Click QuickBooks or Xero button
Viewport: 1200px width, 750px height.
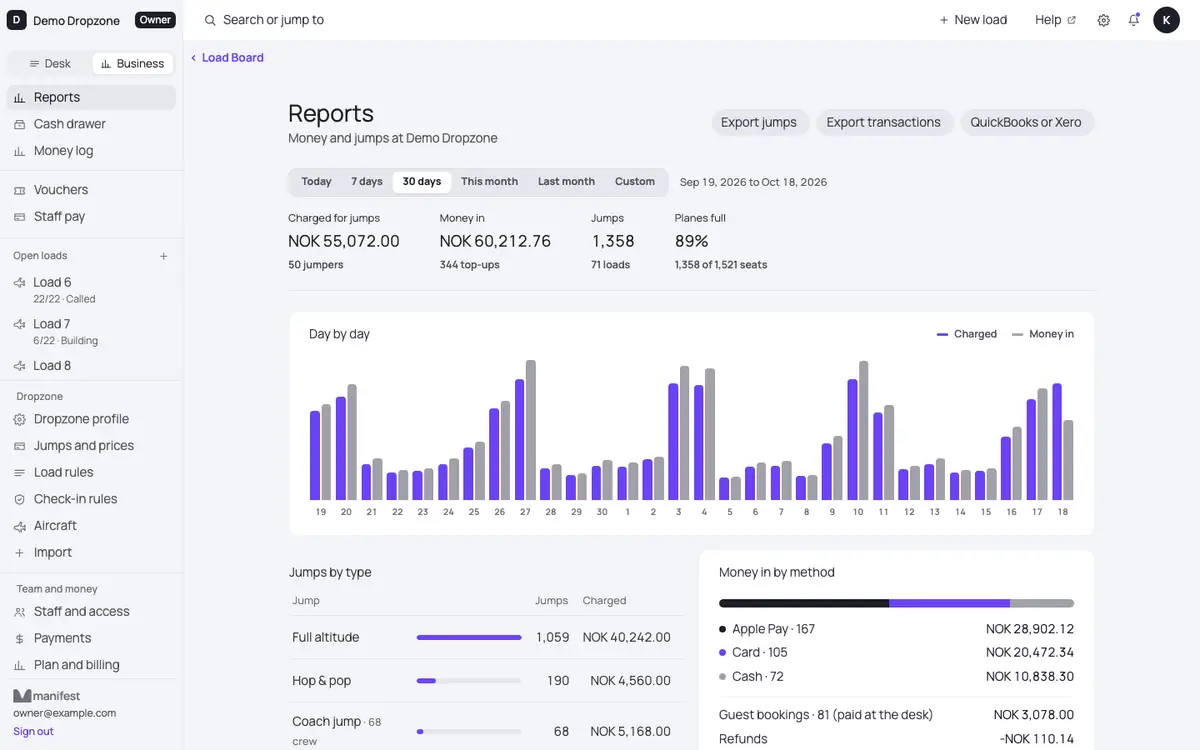tap(1026, 123)
